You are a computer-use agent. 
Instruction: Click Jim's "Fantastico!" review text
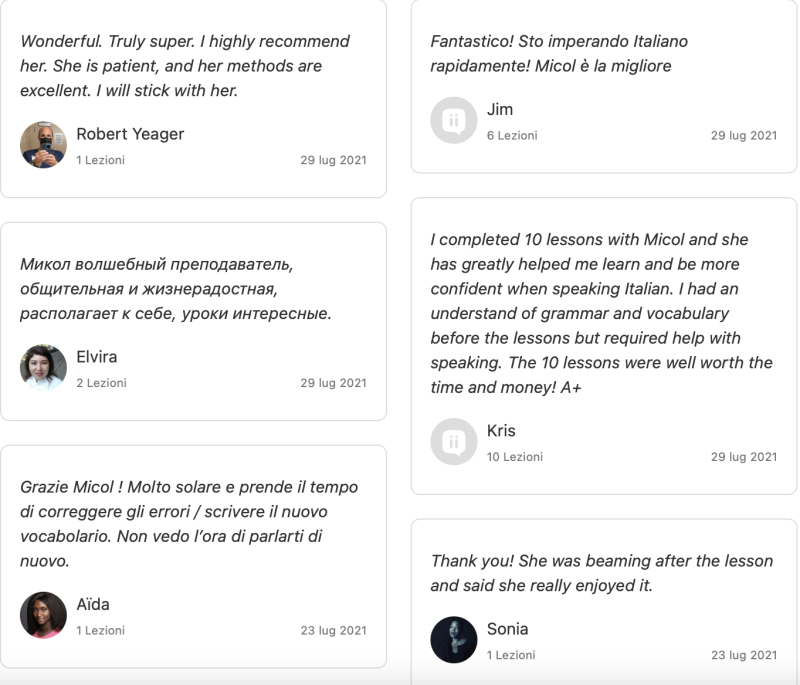point(558,54)
